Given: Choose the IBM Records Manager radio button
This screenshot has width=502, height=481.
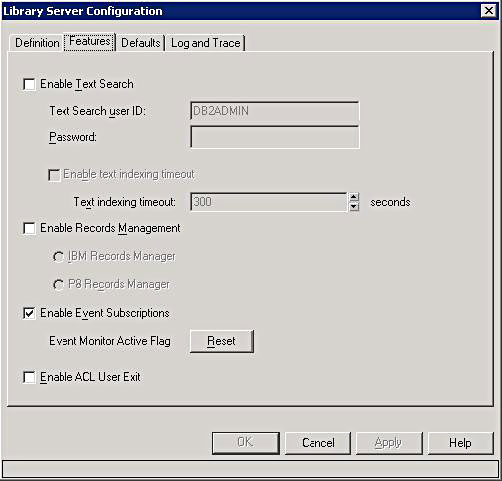Looking at the screenshot, I should pos(58,257).
